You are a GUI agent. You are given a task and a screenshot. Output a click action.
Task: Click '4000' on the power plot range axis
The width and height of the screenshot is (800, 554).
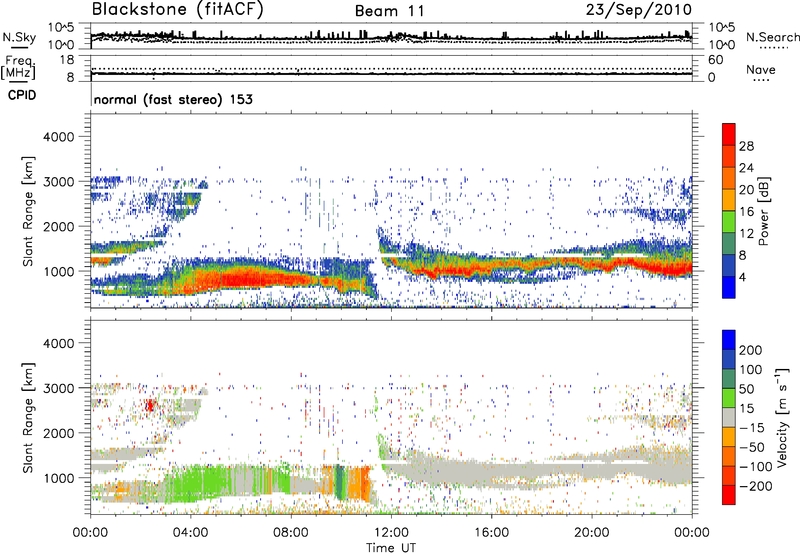(x=58, y=137)
